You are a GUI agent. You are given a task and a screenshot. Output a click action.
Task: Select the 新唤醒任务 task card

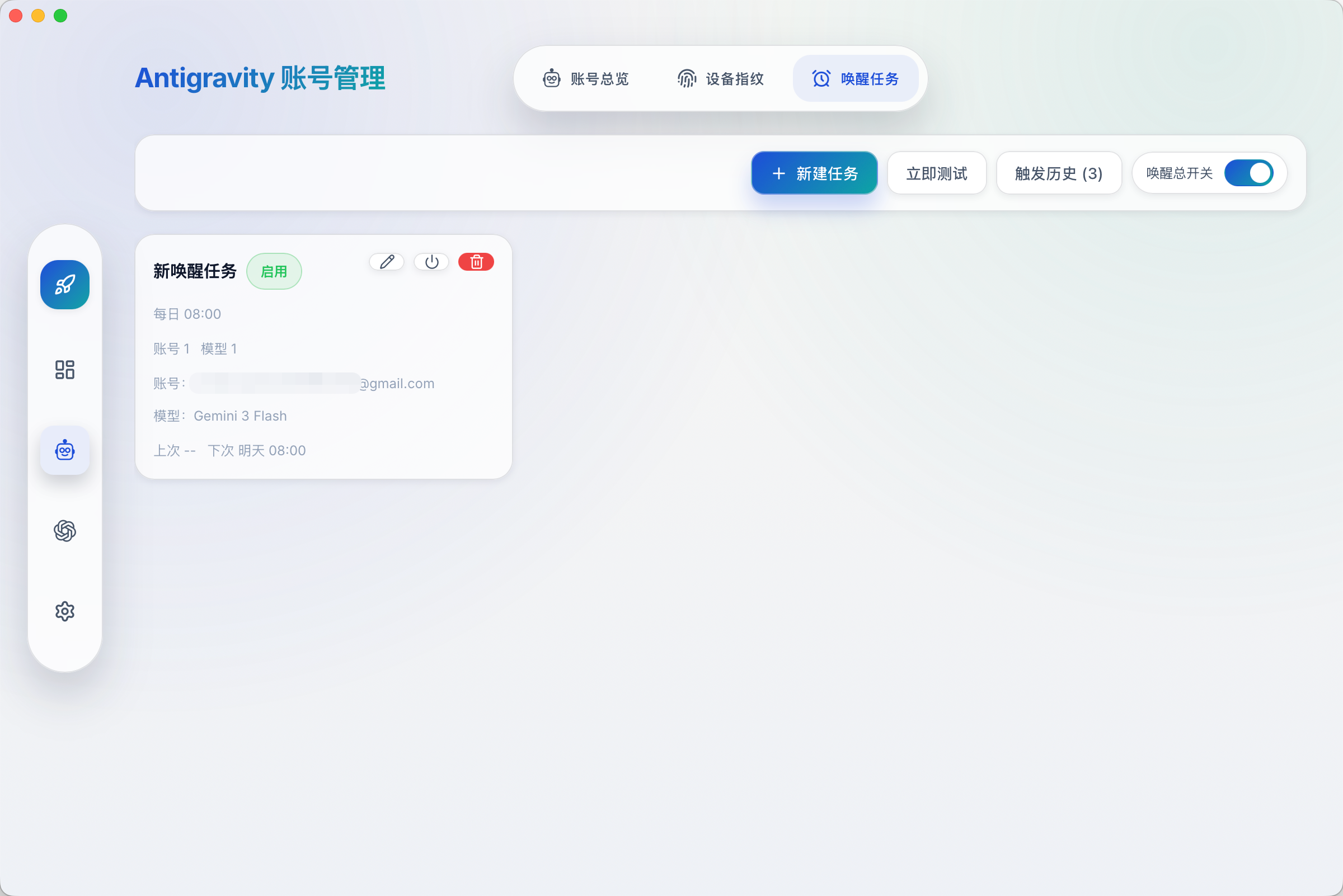point(323,355)
